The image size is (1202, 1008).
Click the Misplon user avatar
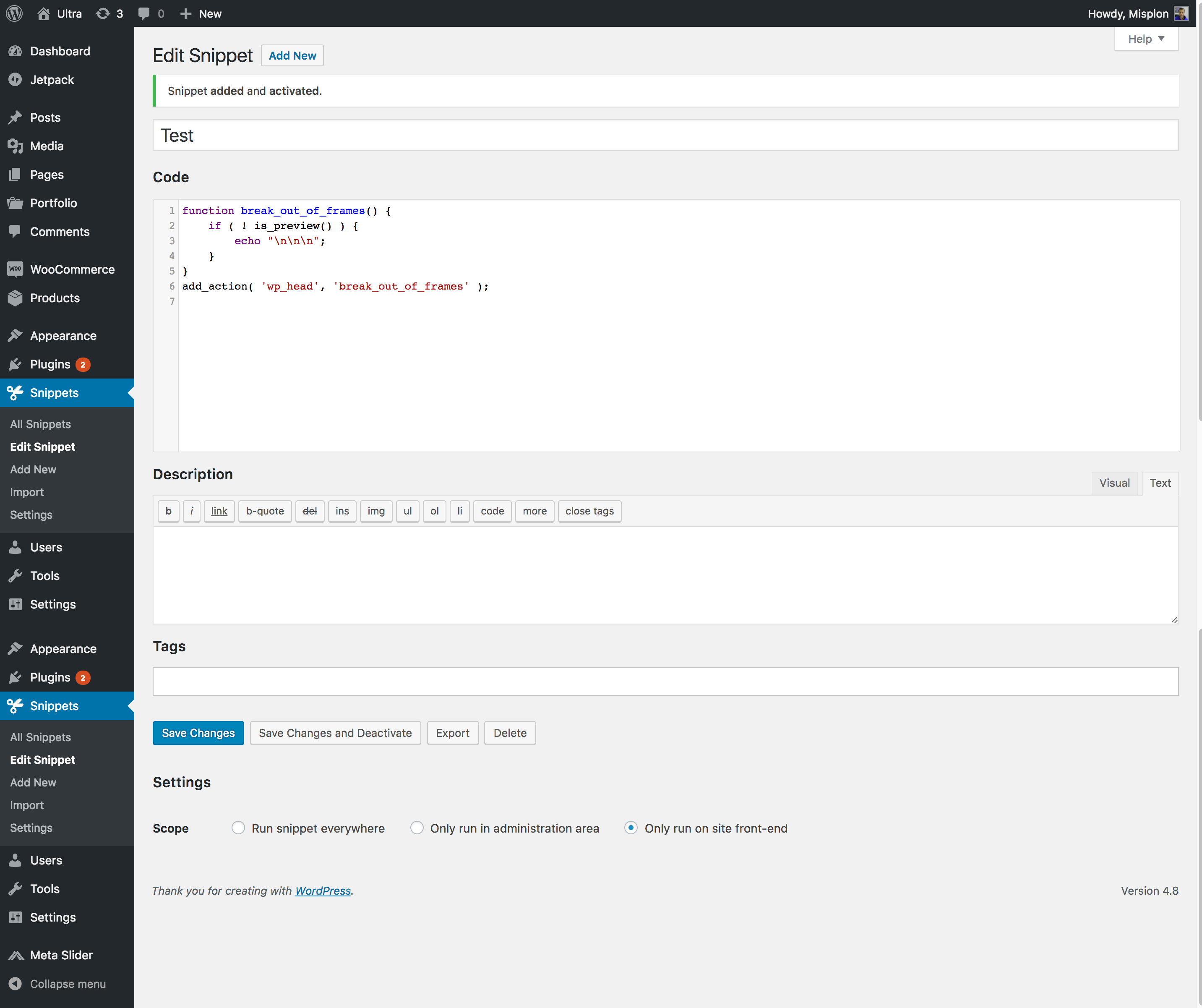(x=1181, y=13)
